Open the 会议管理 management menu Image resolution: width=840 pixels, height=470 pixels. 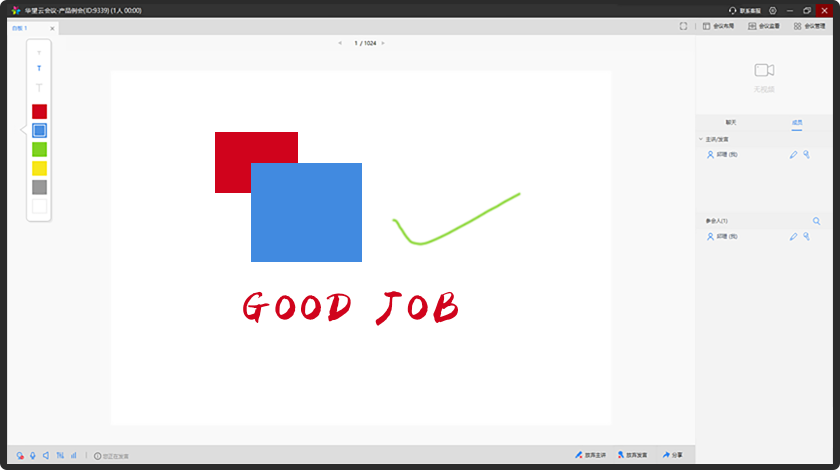[x=809, y=27]
